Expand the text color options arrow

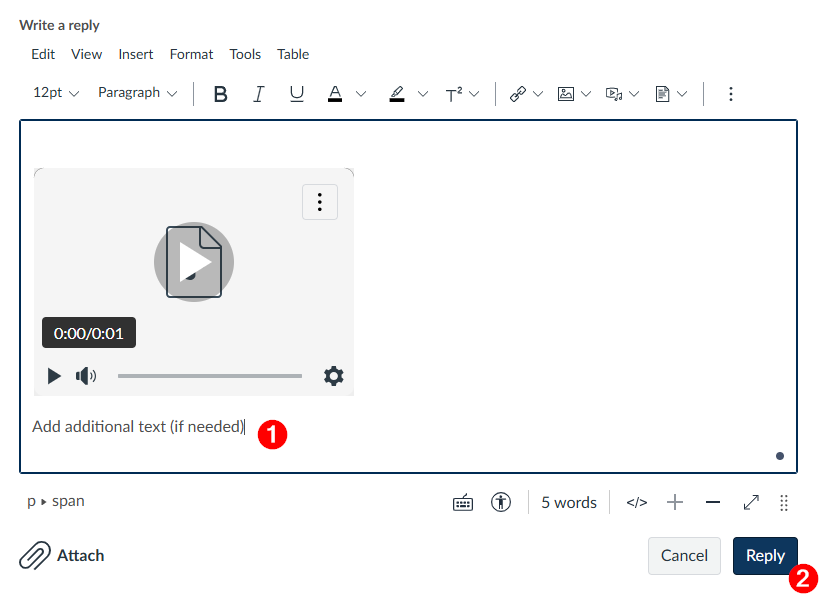(361, 94)
